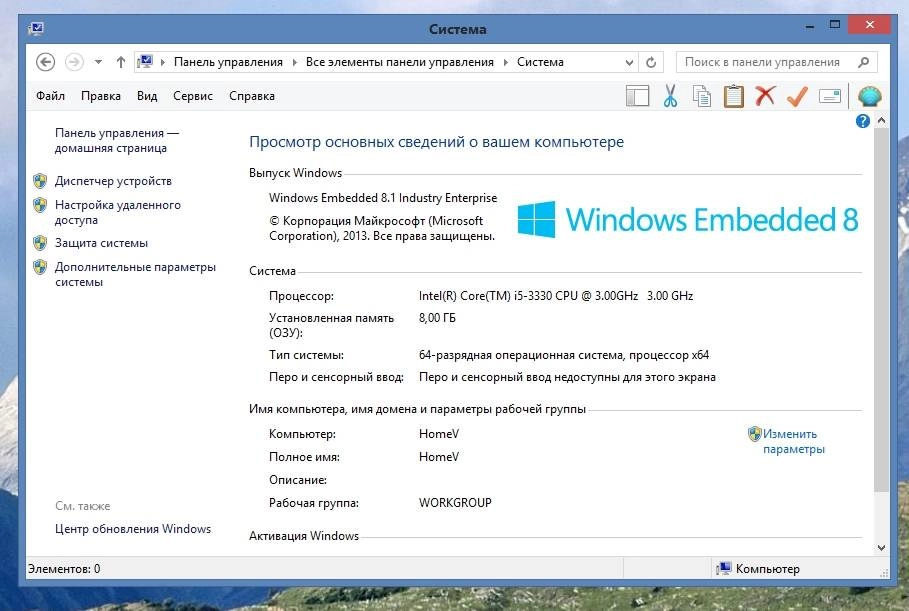Click shield icon beside Защита системы
Screen dimensions: 909x611
tap(40, 243)
